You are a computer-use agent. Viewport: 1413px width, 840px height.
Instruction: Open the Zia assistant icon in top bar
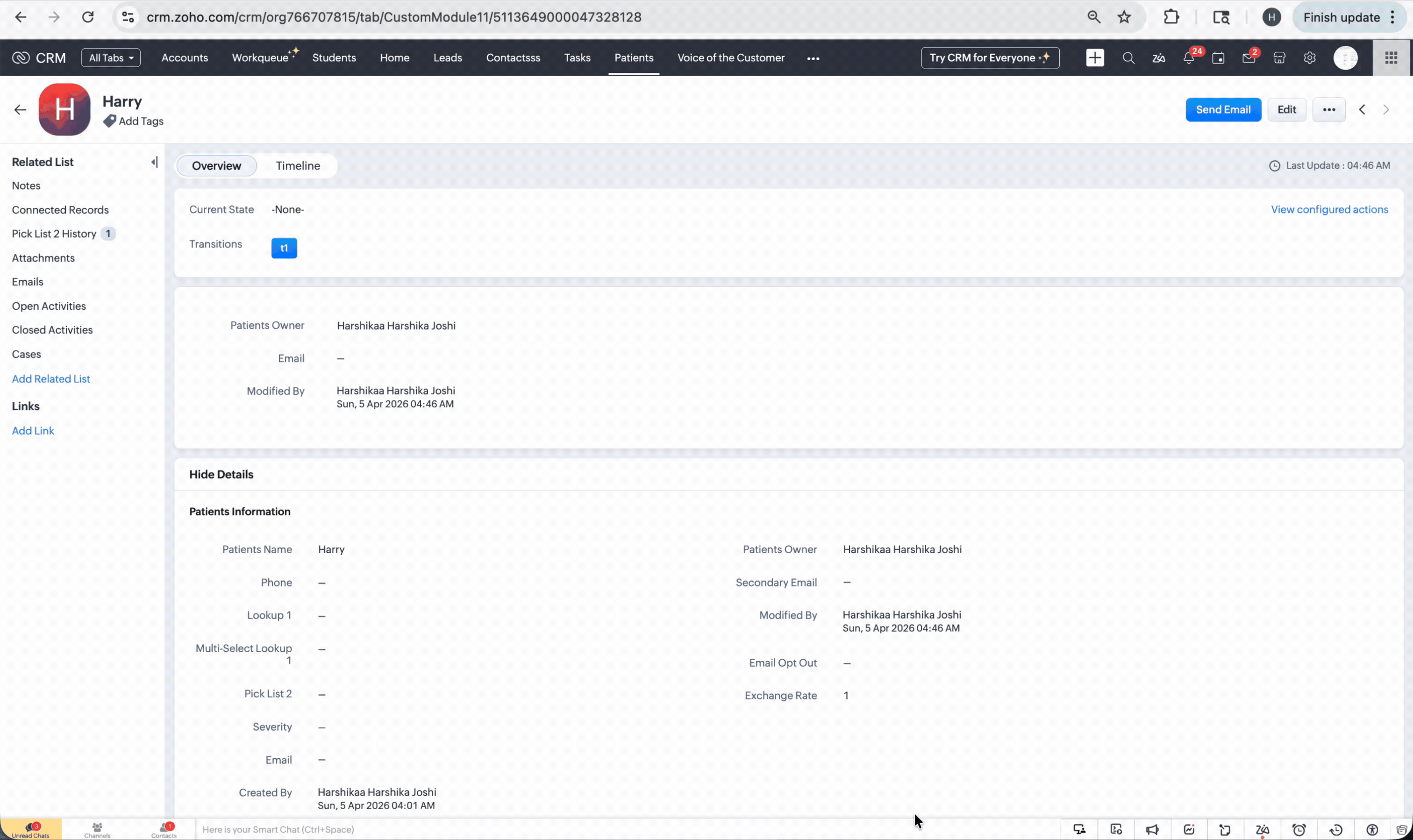(x=1158, y=58)
